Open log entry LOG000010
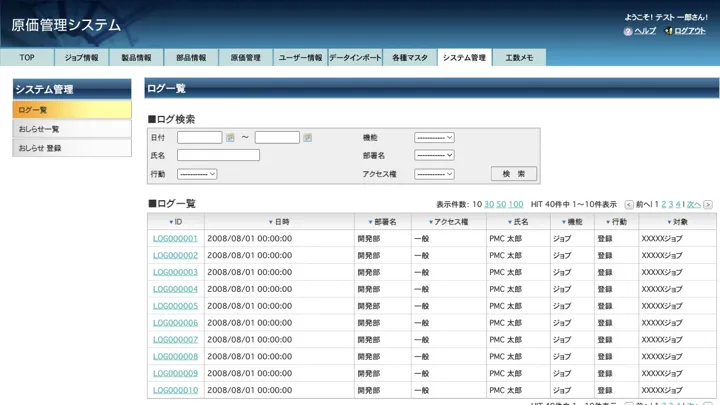Image resolution: width=720 pixels, height=405 pixels. pyautogui.click(x=175, y=390)
